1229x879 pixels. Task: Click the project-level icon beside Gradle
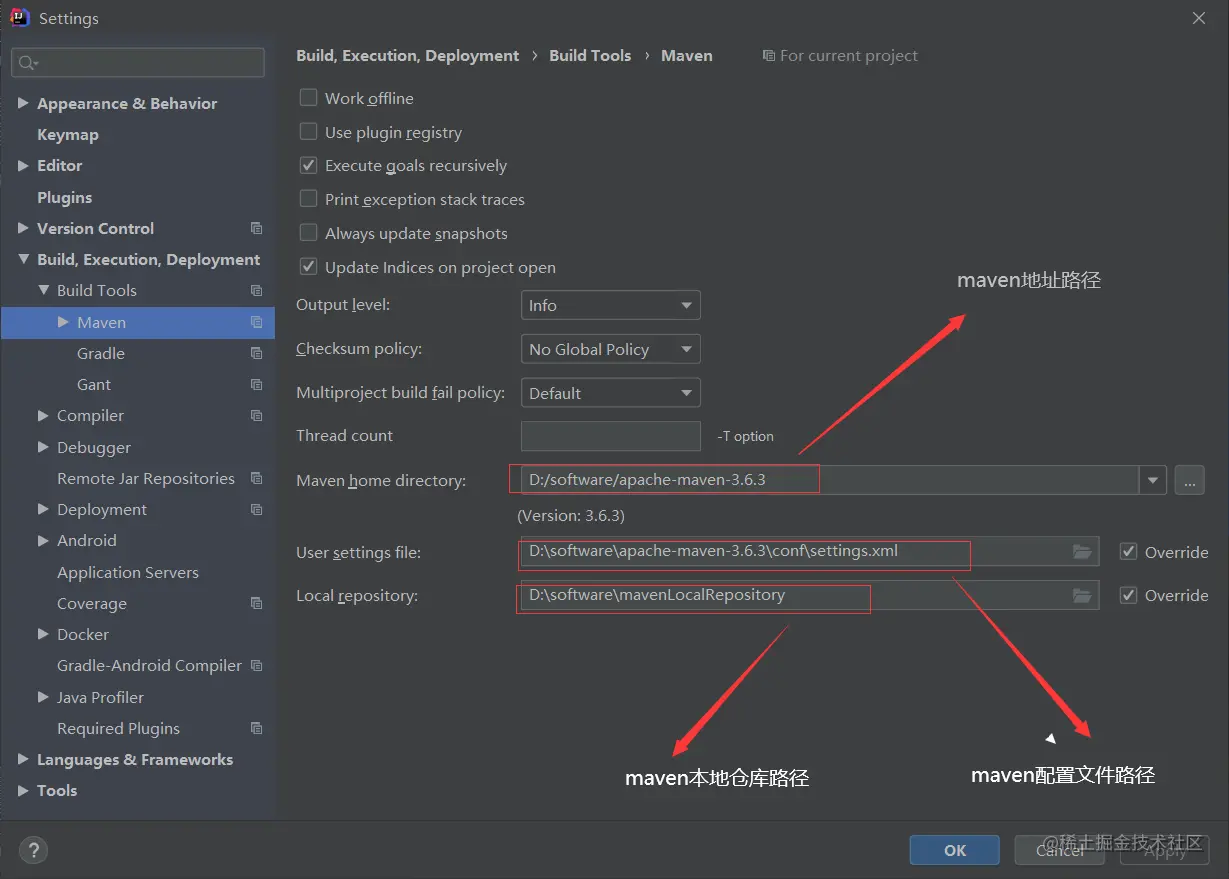pos(257,353)
